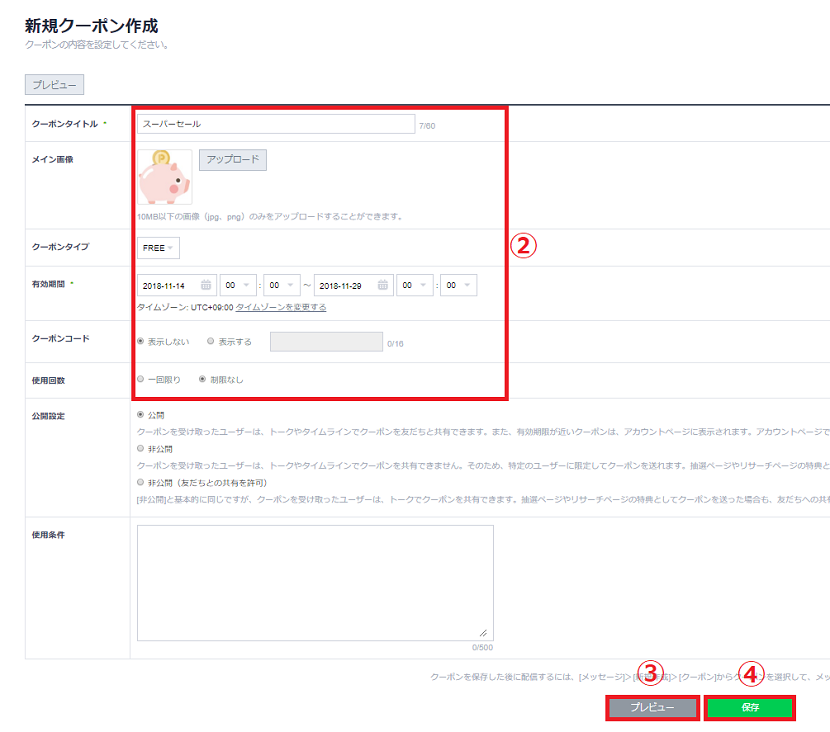
Task: Expand the start time hour dropdown
Action: tap(238, 285)
